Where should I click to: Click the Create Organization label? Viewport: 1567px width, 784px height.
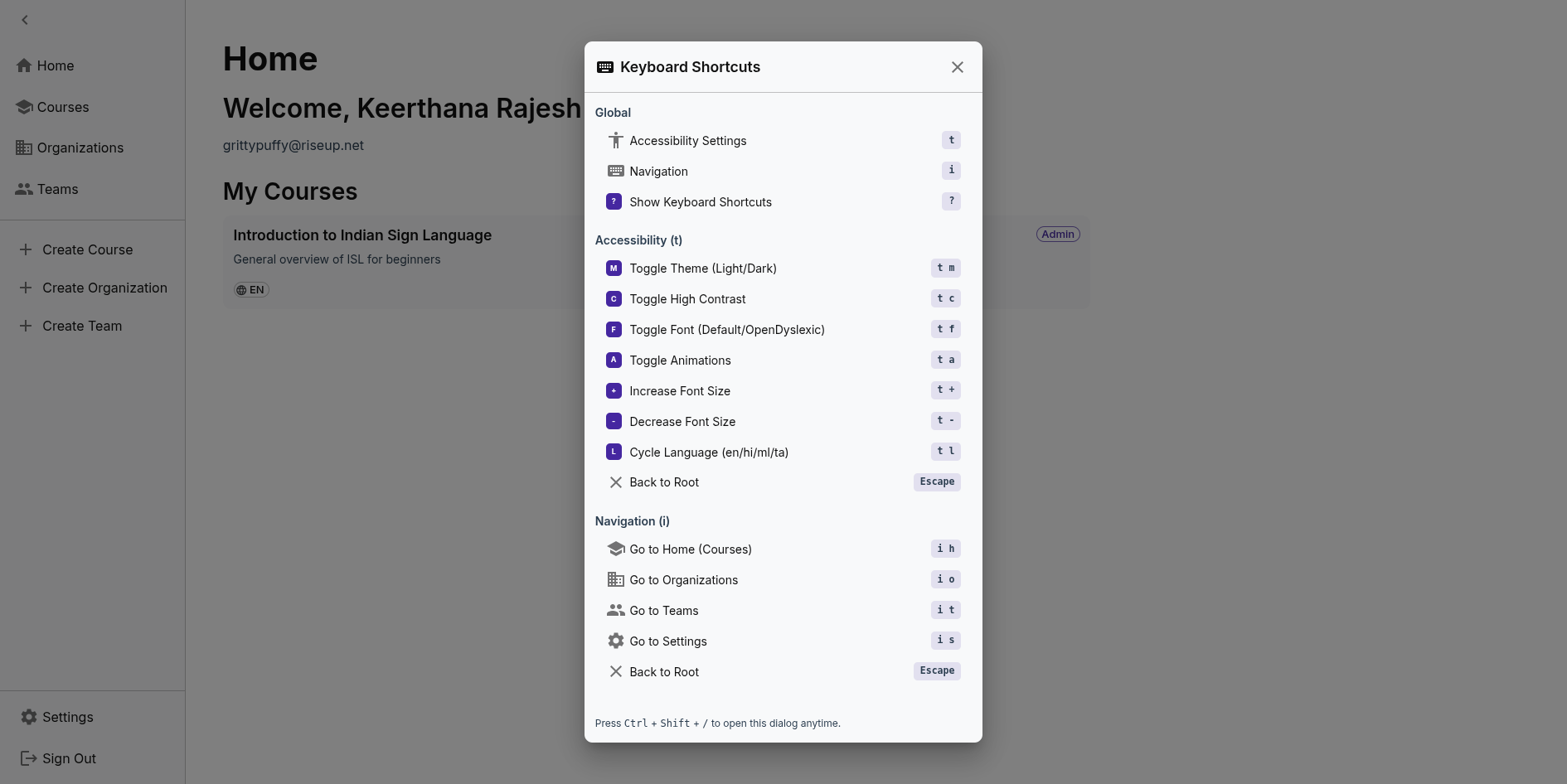[x=105, y=288]
